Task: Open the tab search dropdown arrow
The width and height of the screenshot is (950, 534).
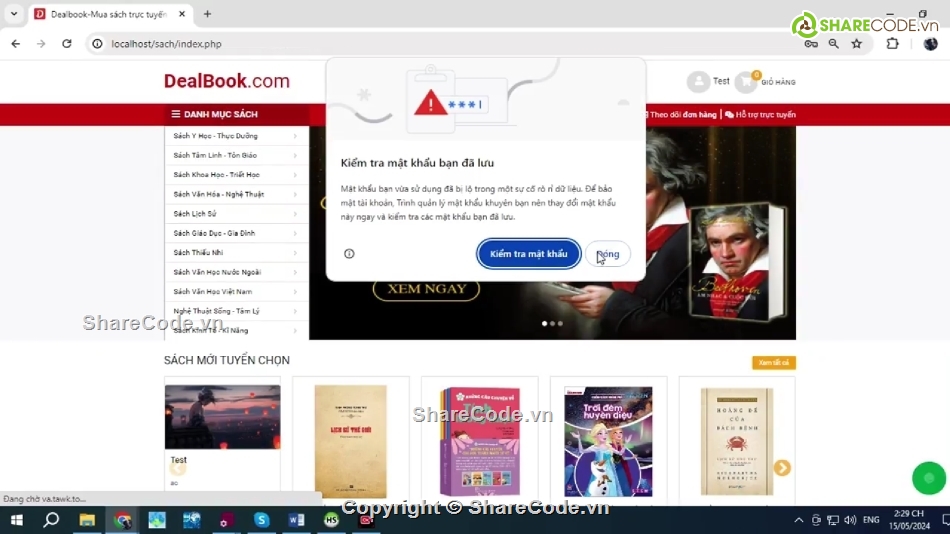Action: (14, 14)
